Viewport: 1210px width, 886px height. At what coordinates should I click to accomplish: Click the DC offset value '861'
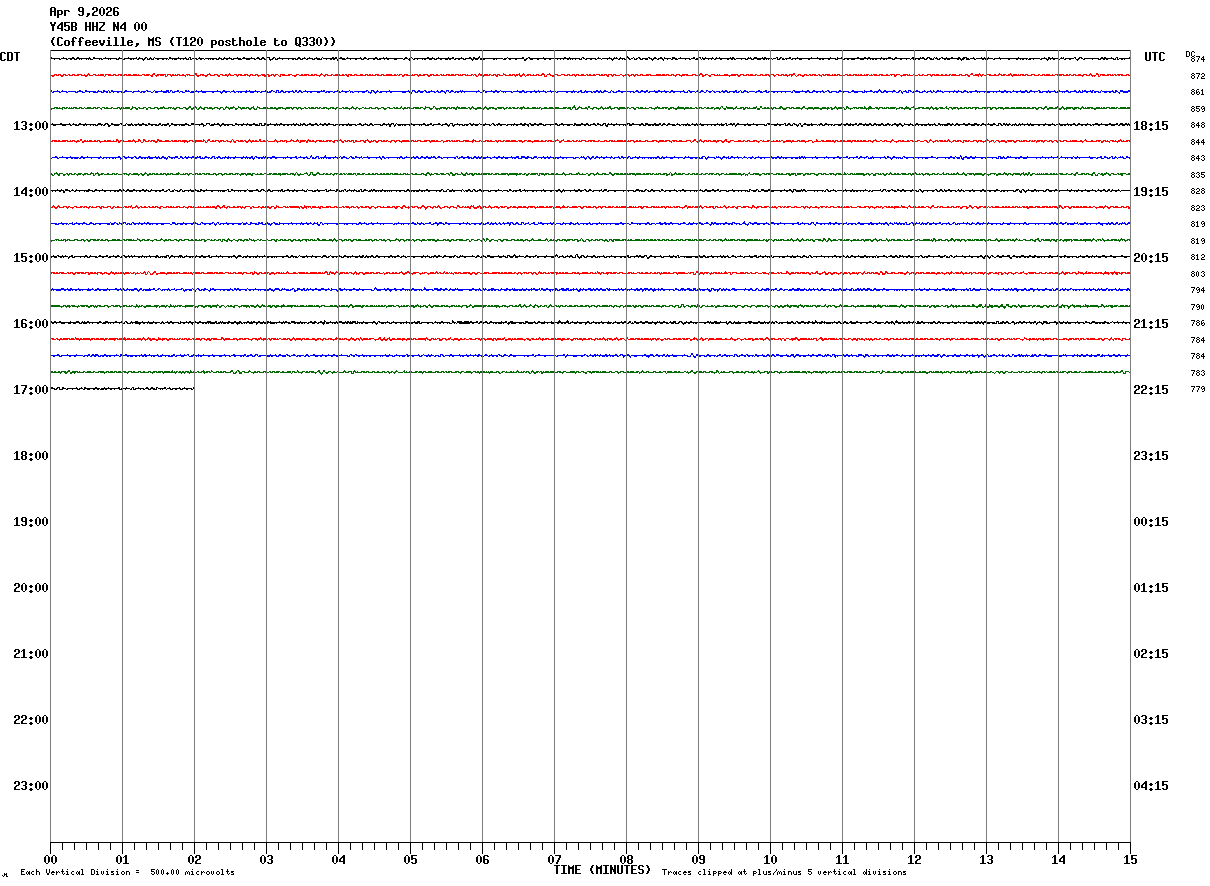point(1198,93)
